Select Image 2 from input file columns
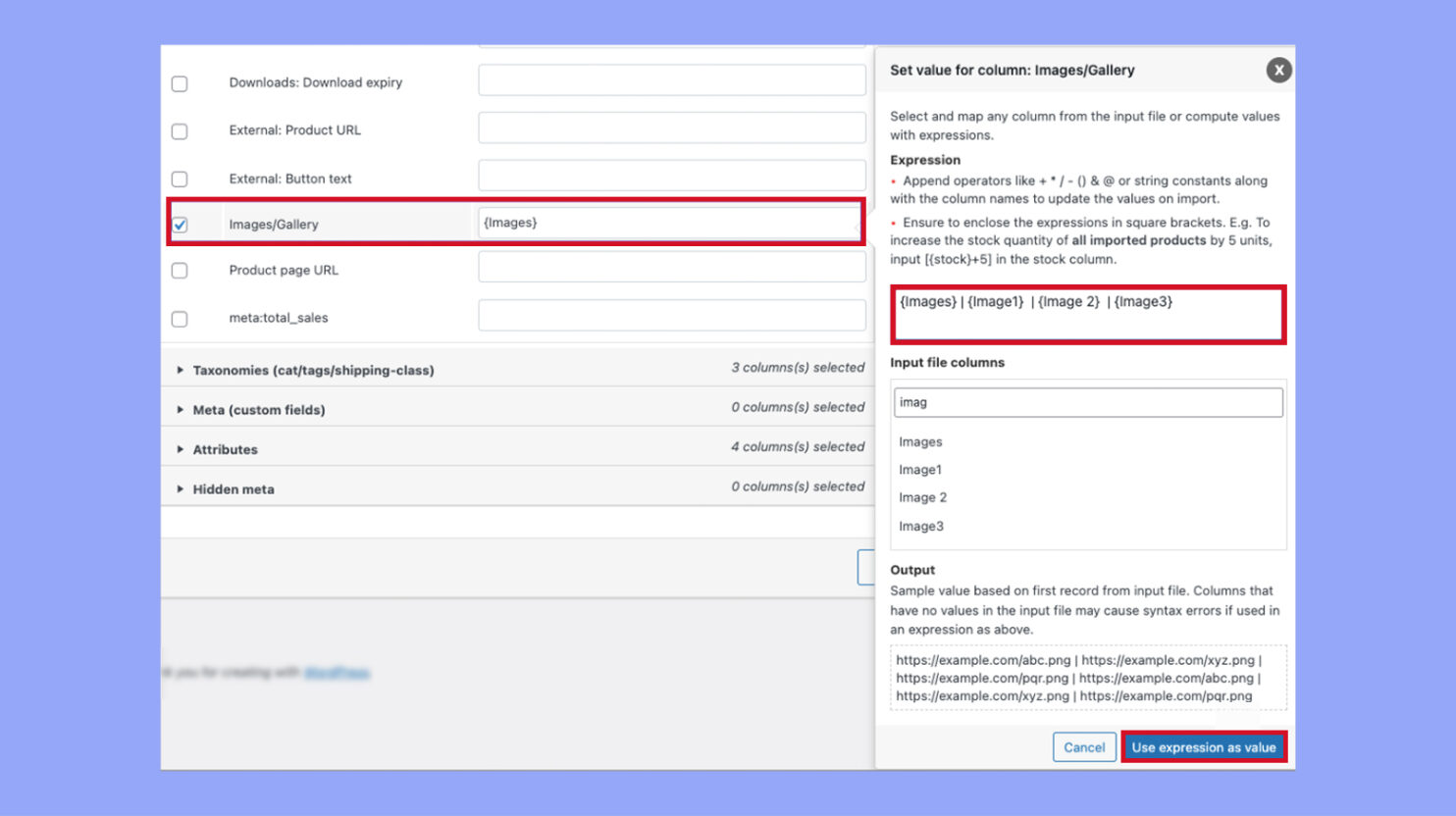Image resolution: width=1456 pixels, height=816 pixels. pyautogui.click(x=922, y=497)
